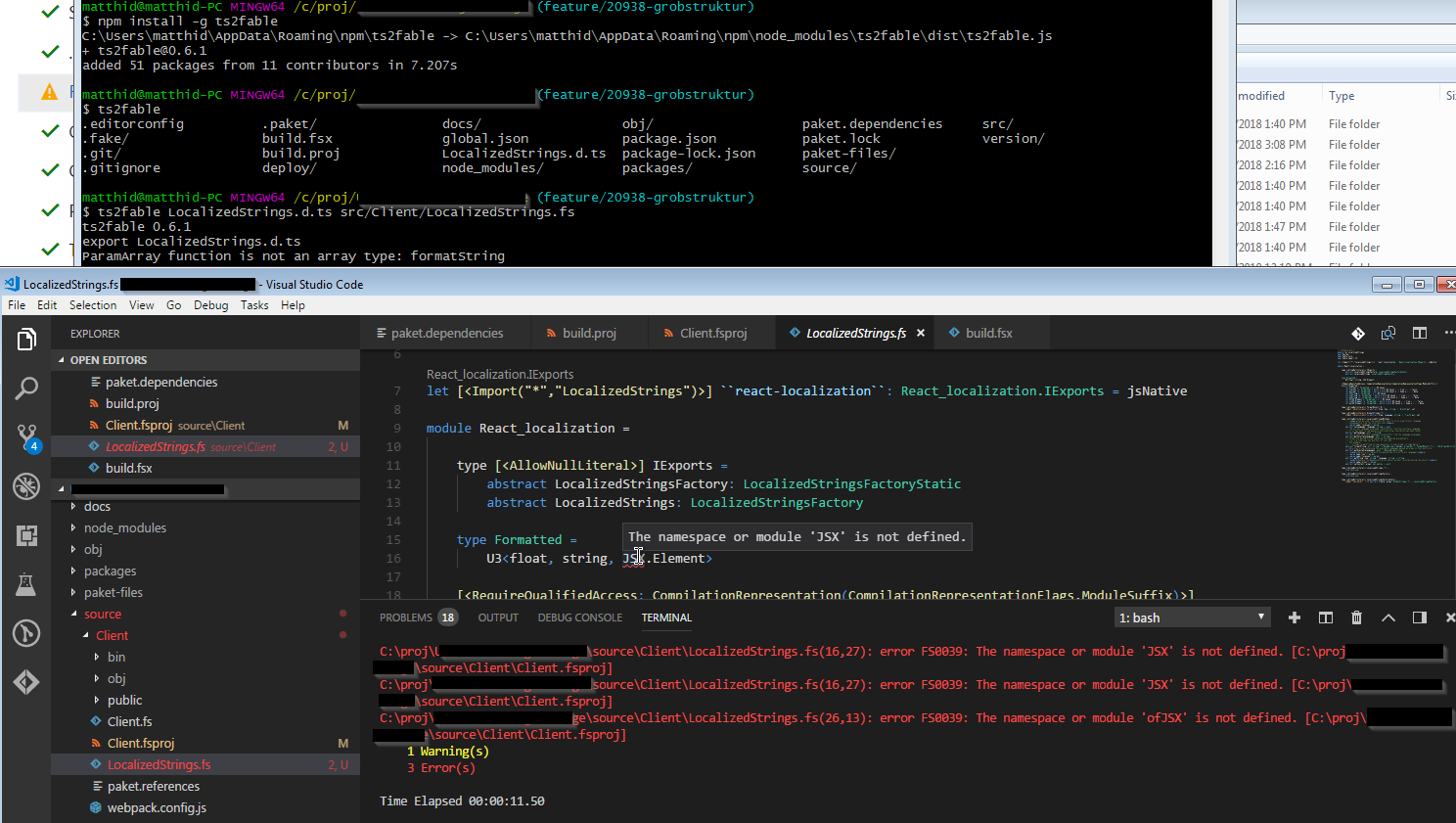Open the Git History circle icon in activity bar
The height and width of the screenshot is (823, 1456).
click(x=26, y=633)
